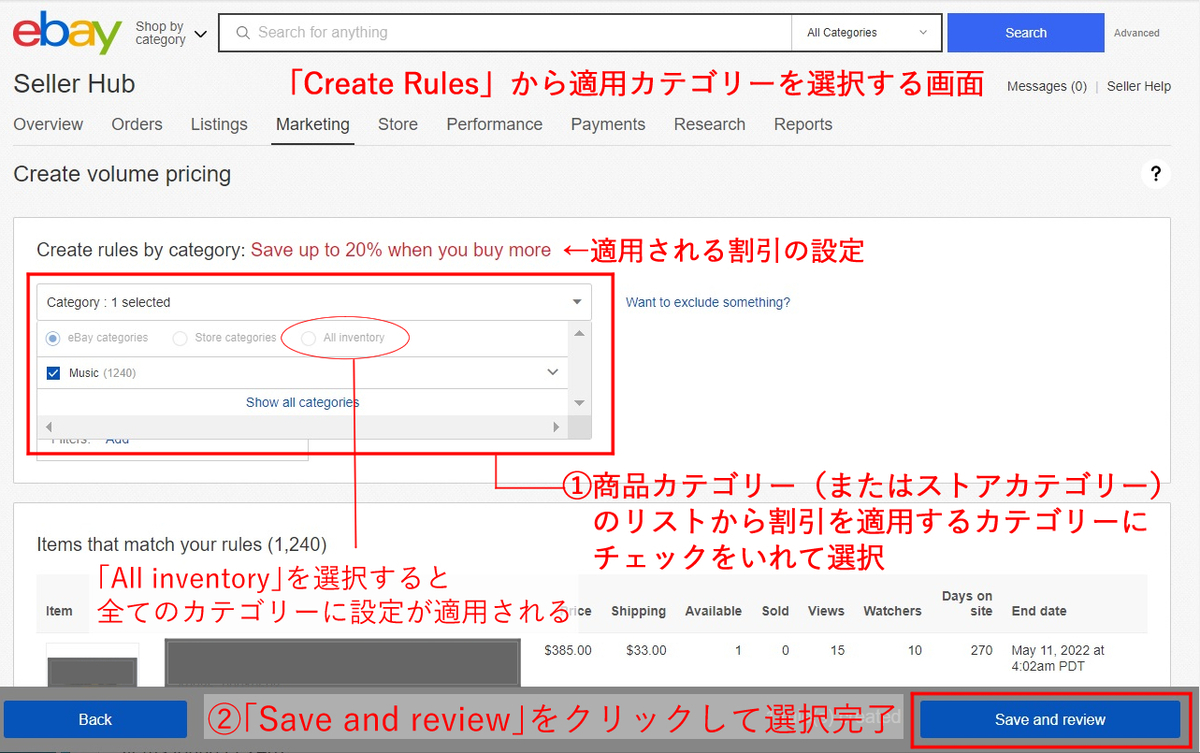The width and height of the screenshot is (1200, 753).
Task: Click the Views column header
Action: coord(826,611)
